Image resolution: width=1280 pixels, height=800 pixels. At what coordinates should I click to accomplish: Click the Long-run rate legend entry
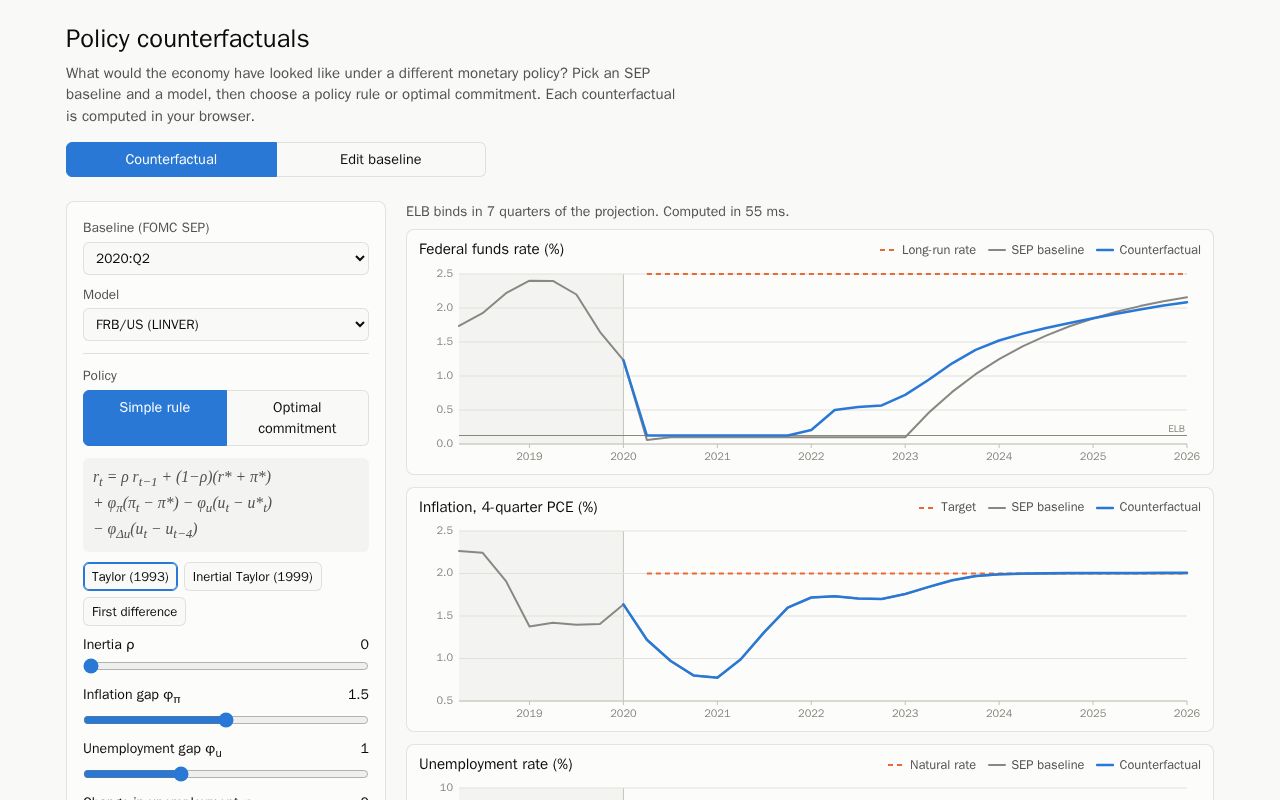coord(928,250)
